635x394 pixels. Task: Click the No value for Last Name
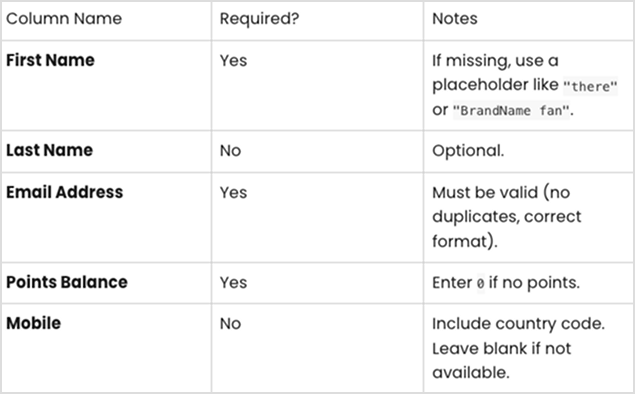tap(230, 151)
